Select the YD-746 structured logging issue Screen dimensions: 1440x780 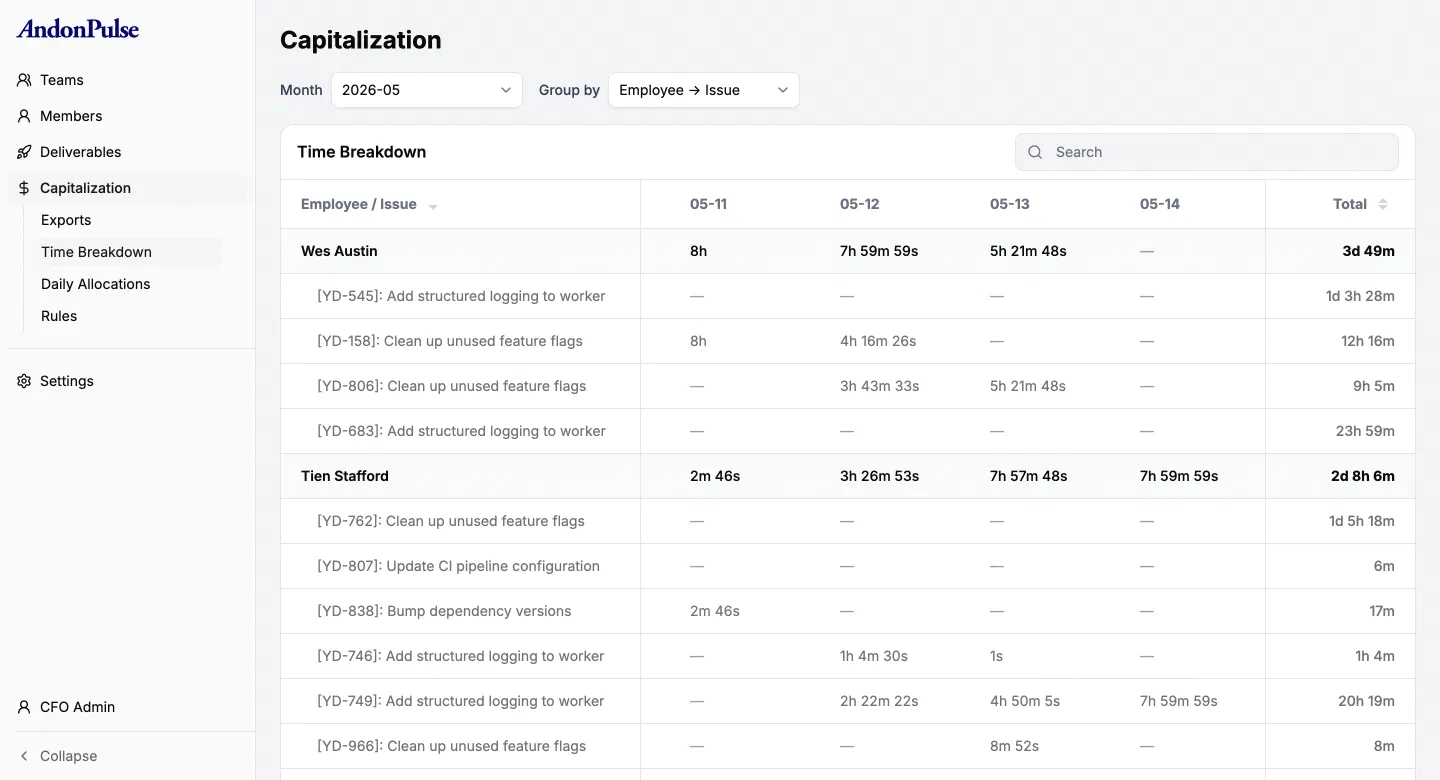(x=461, y=656)
